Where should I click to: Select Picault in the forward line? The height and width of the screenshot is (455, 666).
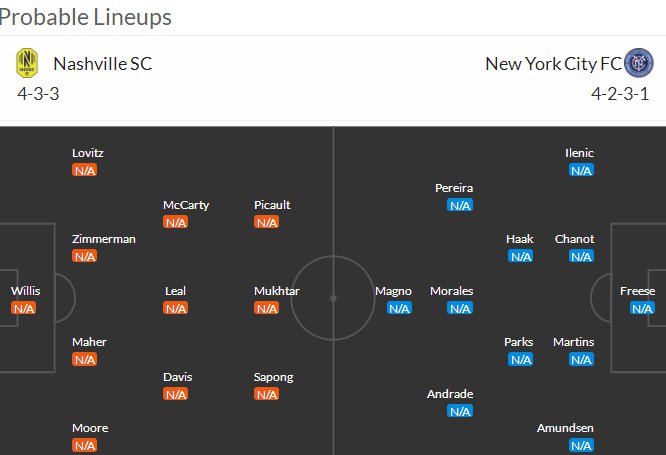(272, 205)
